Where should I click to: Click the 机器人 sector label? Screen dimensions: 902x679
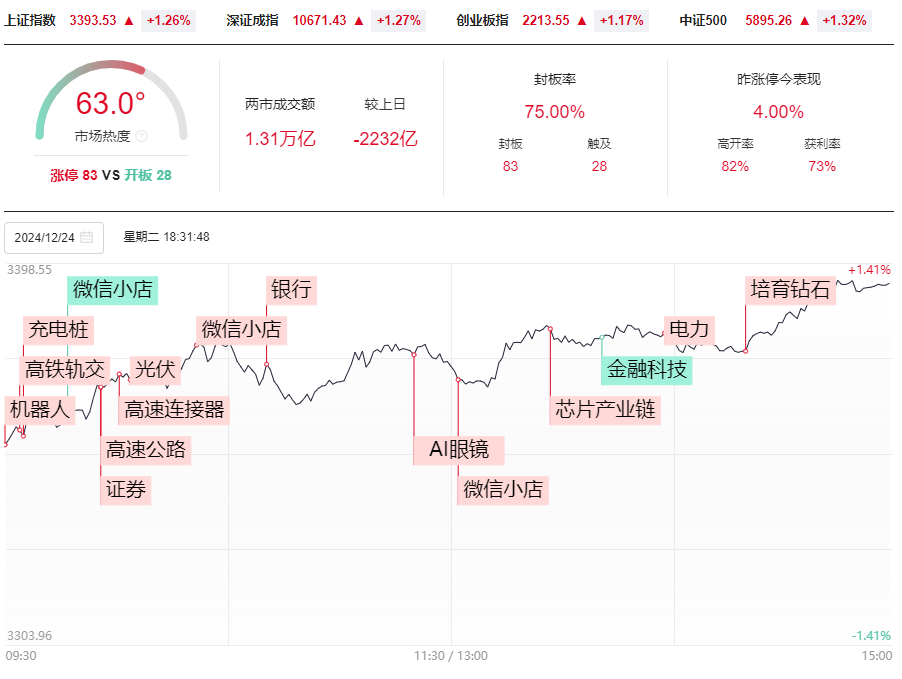click(x=40, y=410)
